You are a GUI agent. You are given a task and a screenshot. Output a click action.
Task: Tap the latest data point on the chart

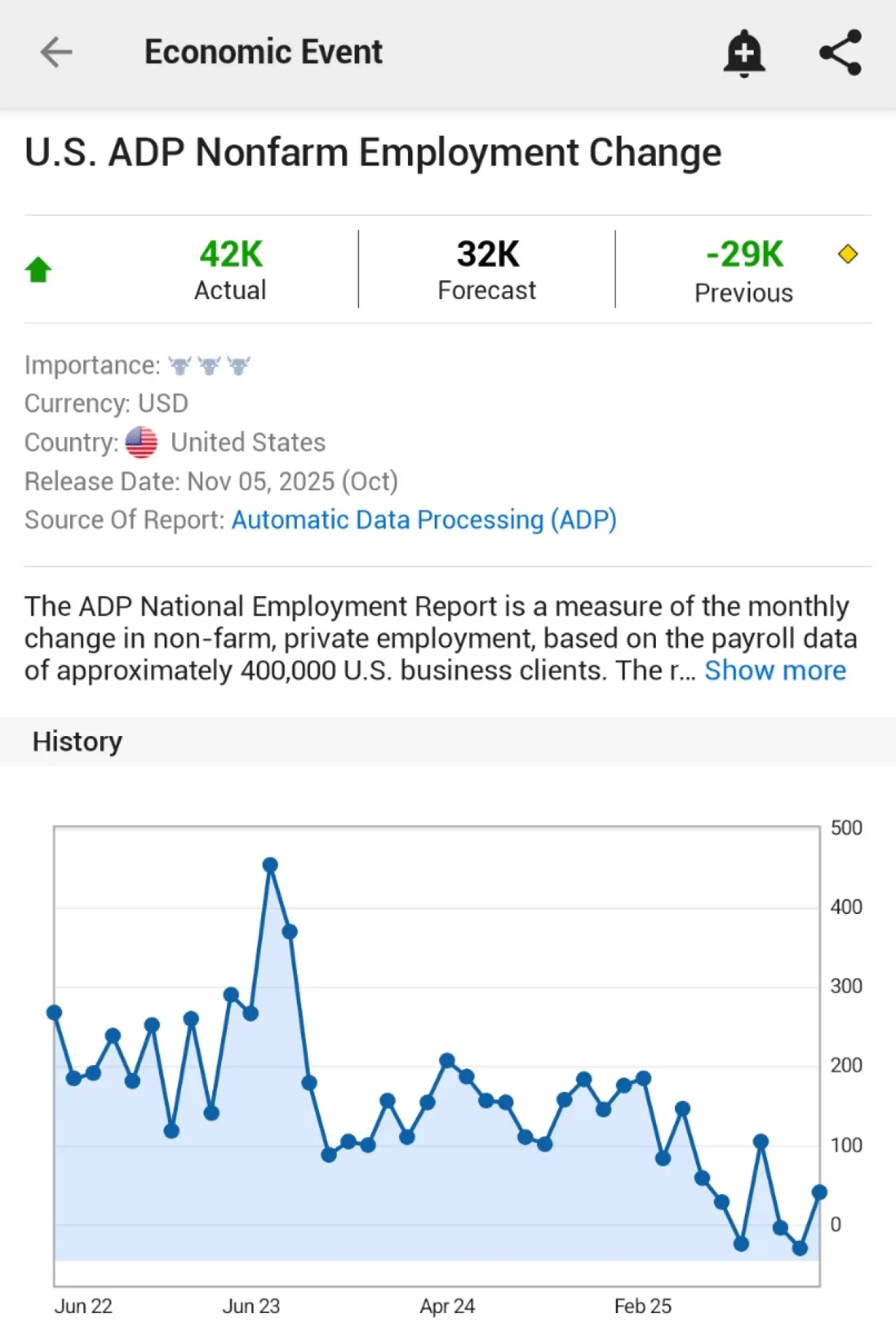tap(820, 1193)
